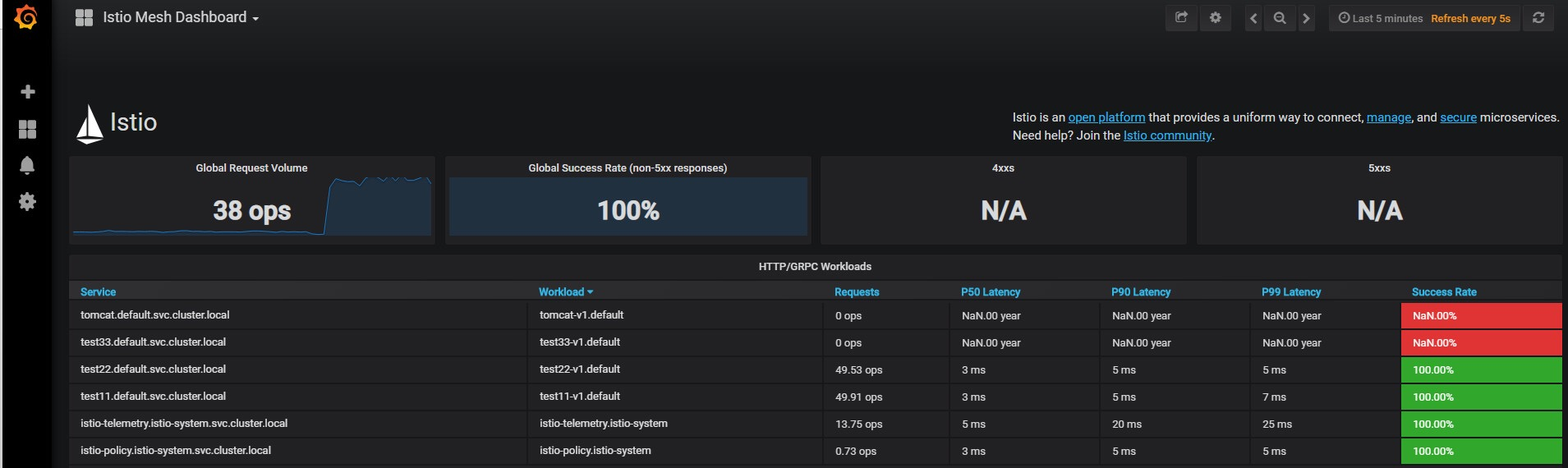Click the 4xxs N/A value
The width and height of the screenshot is (1568, 468).
[x=1004, y=211]
